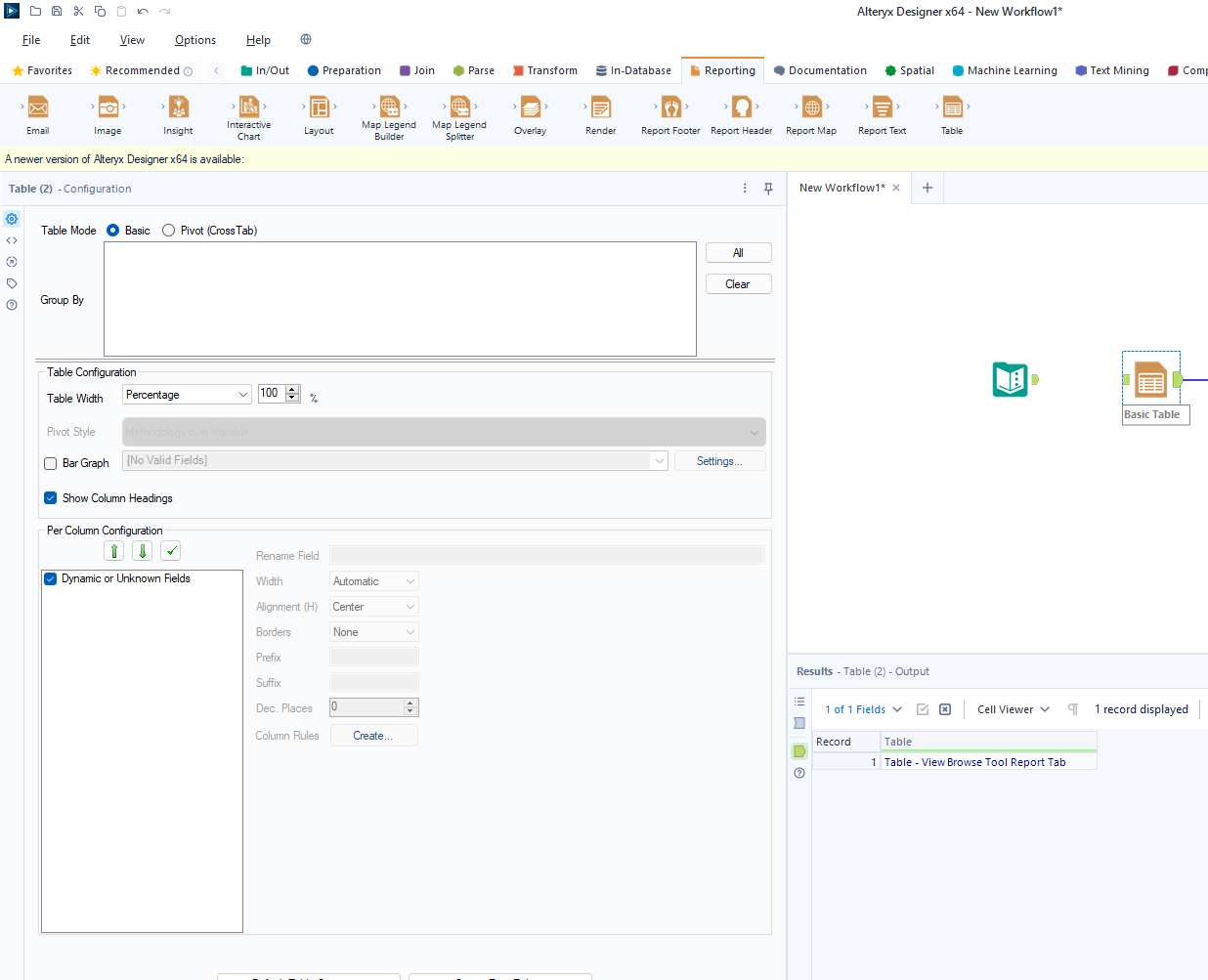Click the Clear button for Group By
Viewport: 1208px width, 980px height.
click(x=738, y=284)
